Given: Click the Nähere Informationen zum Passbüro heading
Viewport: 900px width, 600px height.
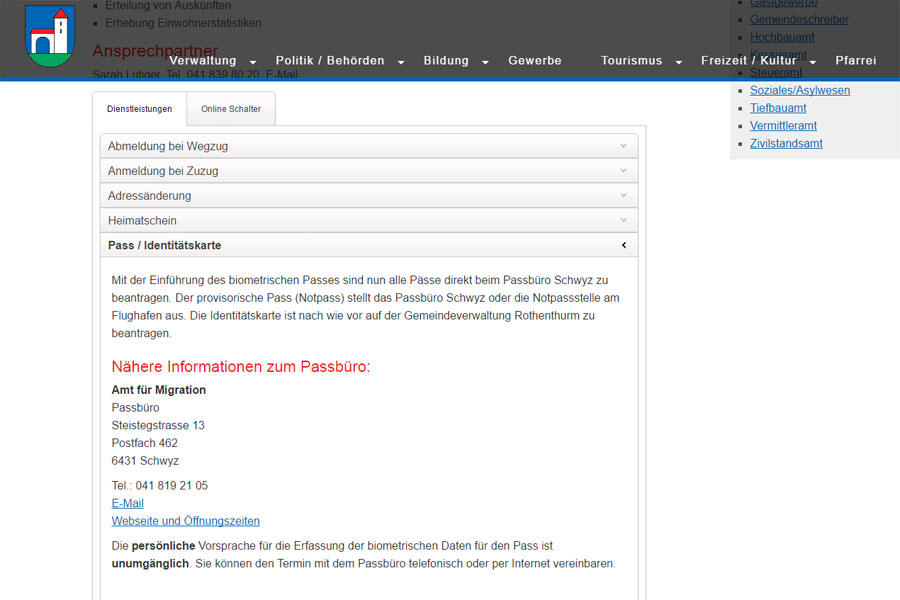Looking at the screenshot, I should [241, 366].
